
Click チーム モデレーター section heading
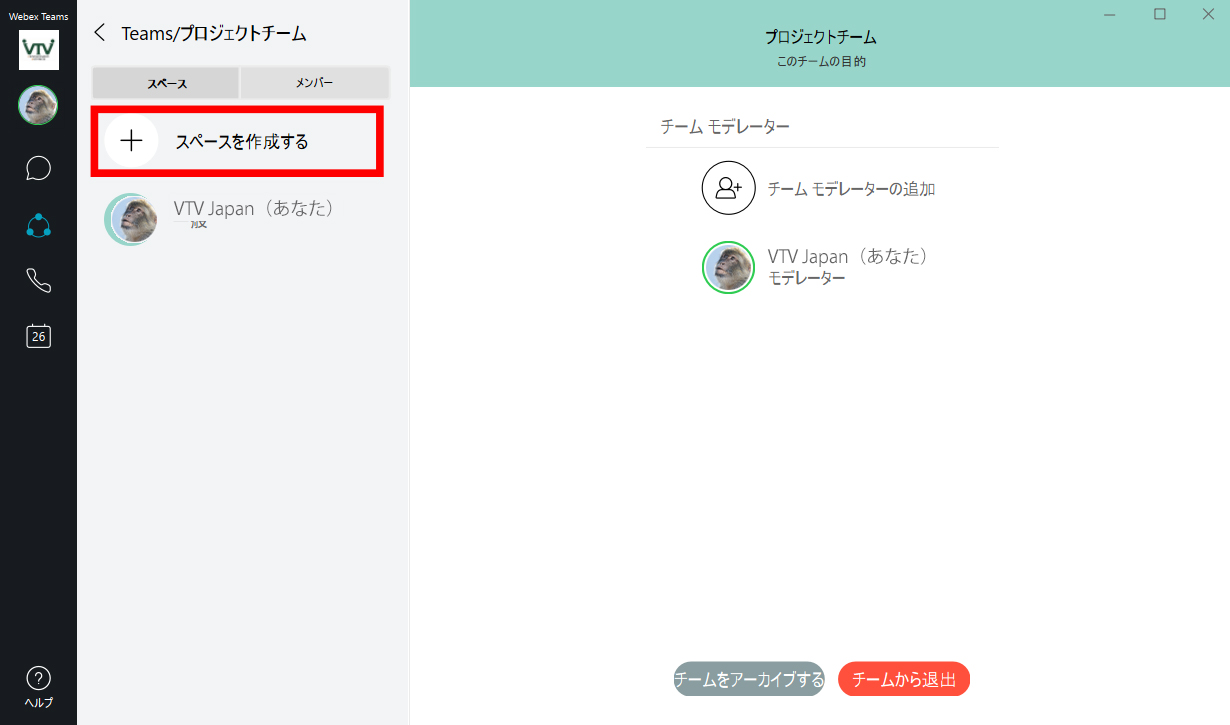[x=725, y=127]
